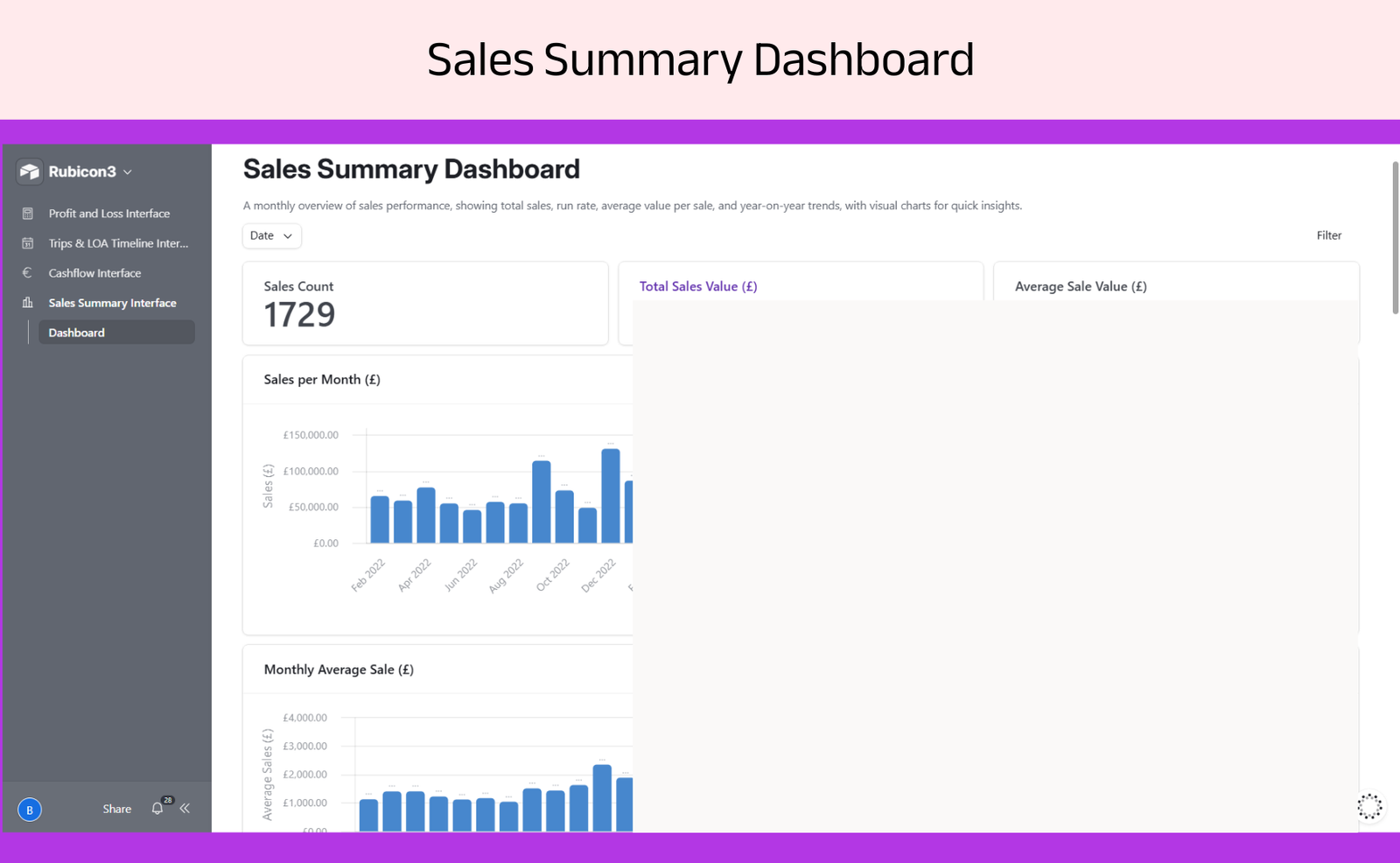Click the Trips & LOA calendar icon
Screen dimensions: 1400x863
point(28,243)
